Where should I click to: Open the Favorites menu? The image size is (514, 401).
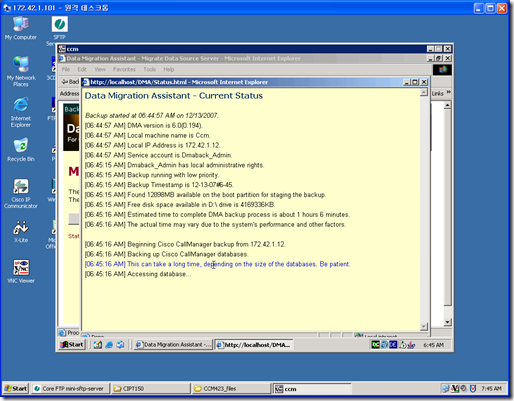pos(124,69)
